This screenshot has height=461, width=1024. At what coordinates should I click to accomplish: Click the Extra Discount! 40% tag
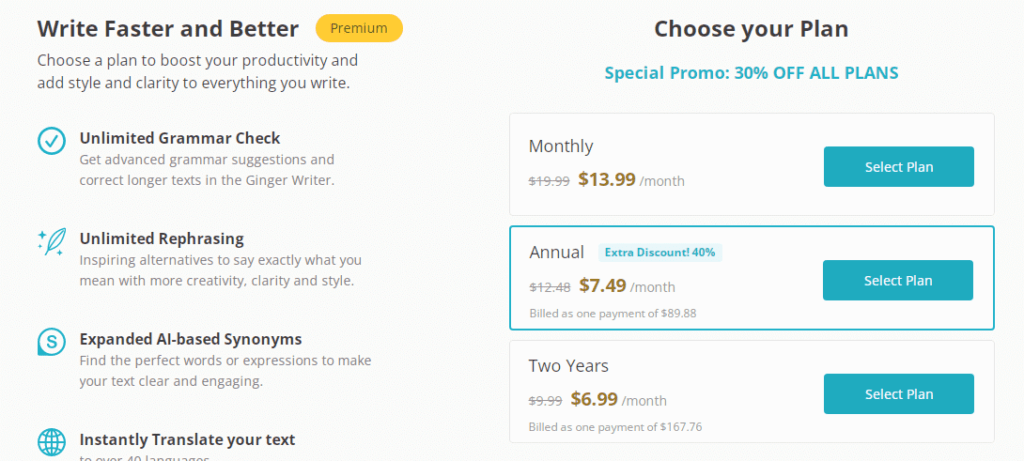pyautogui.click(x=660, y=252)
